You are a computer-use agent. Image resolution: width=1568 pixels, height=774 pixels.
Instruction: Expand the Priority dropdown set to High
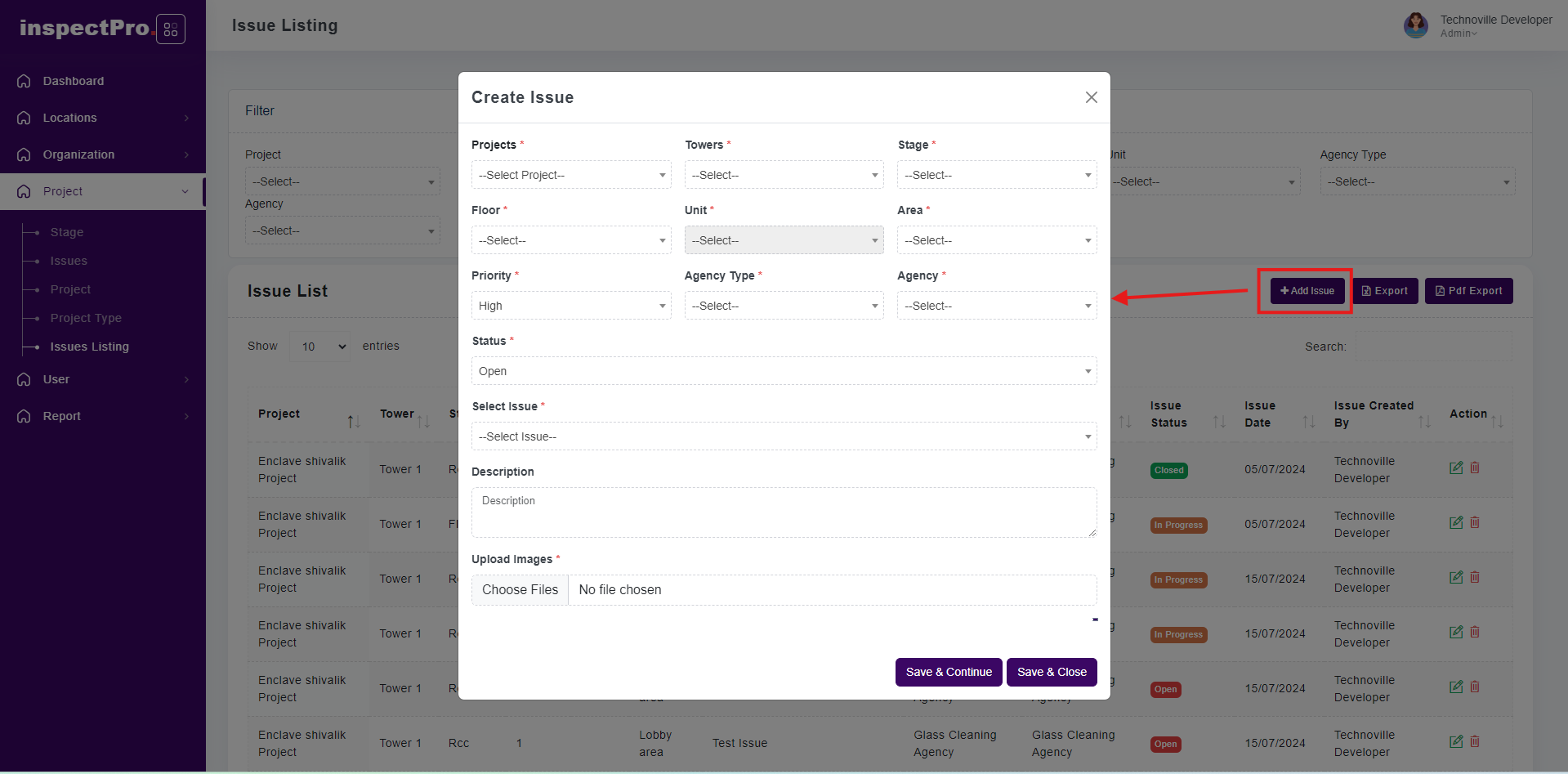pyautogui.click(x=570, y=306)
